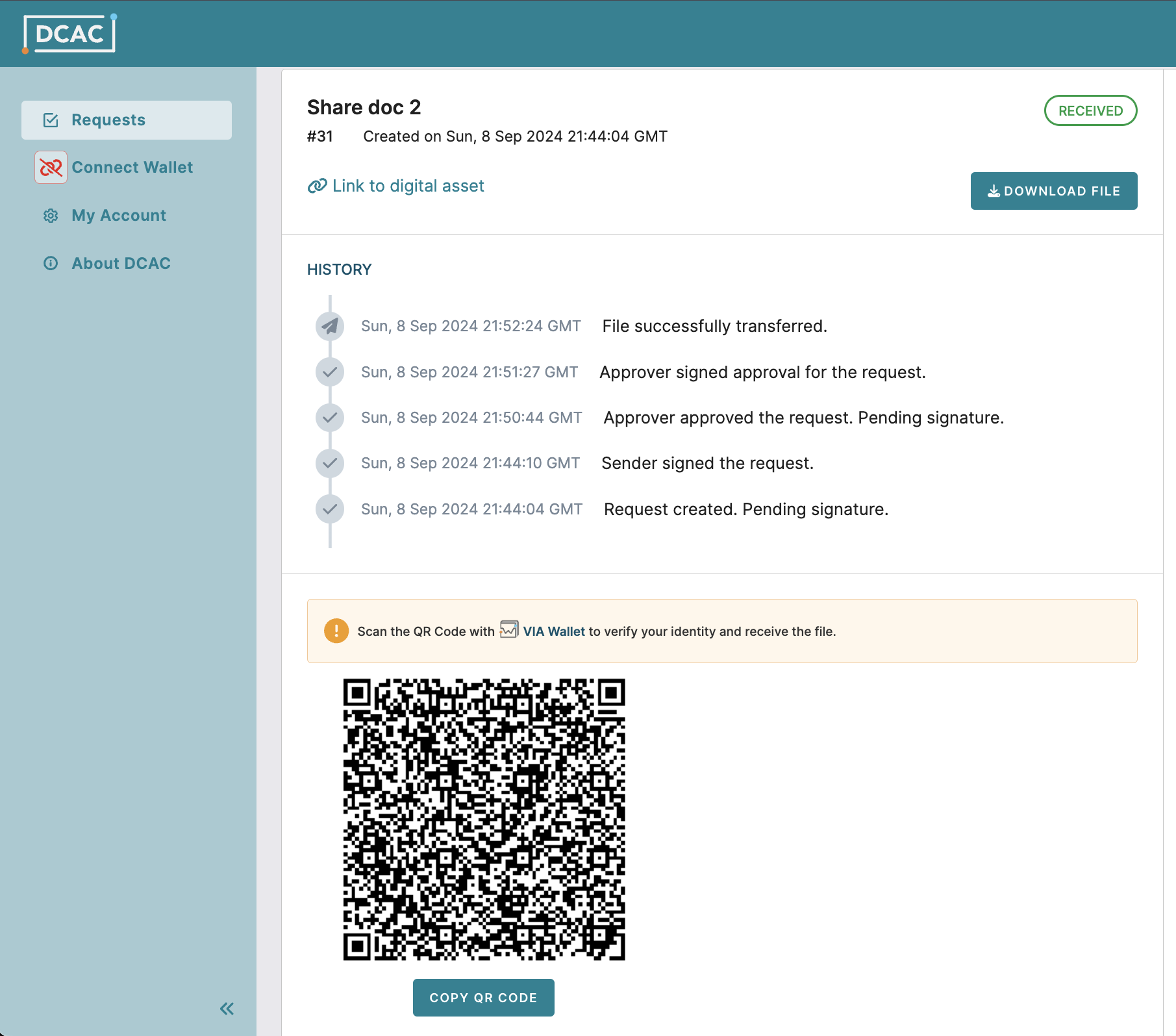Click the DCAC logo in header

[69, 33]
